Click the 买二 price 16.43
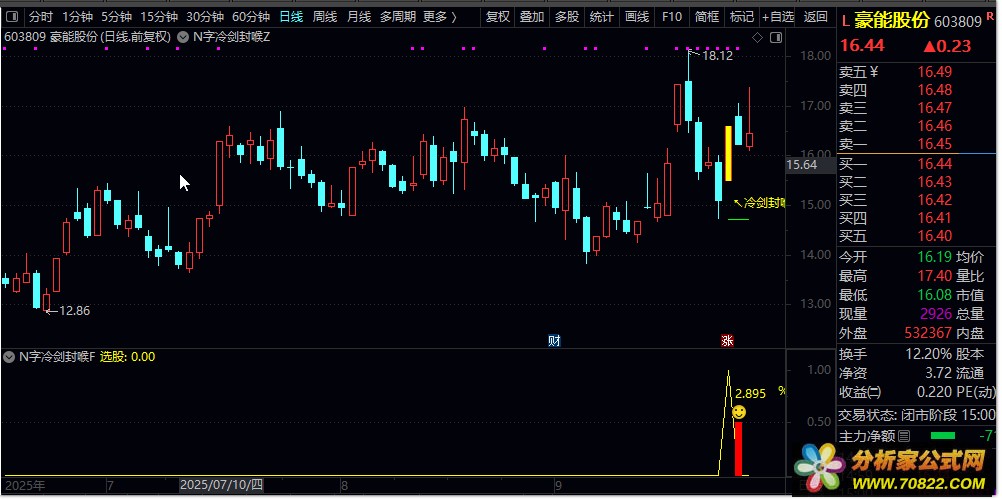This screenshot has height=500, width=1002. tap(935, 182)
